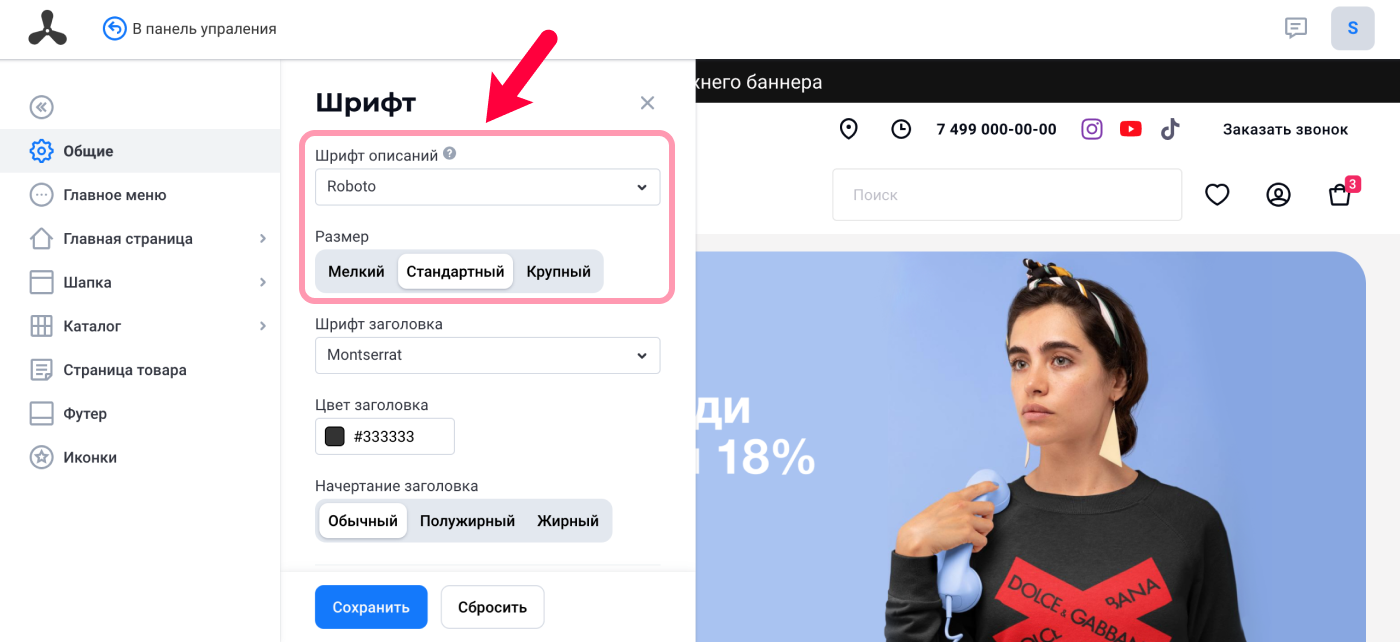
Task: Open the Шрифт описаний dropdown
Action: 487,187
